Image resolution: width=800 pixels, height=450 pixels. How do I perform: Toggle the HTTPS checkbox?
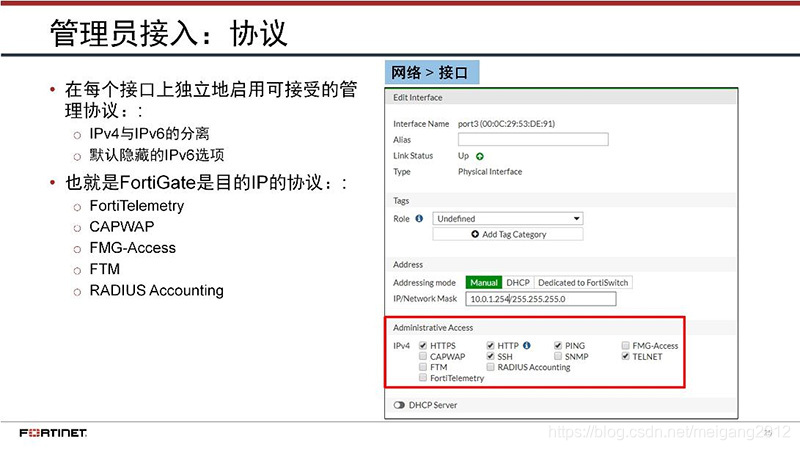(x=423, y=345)
